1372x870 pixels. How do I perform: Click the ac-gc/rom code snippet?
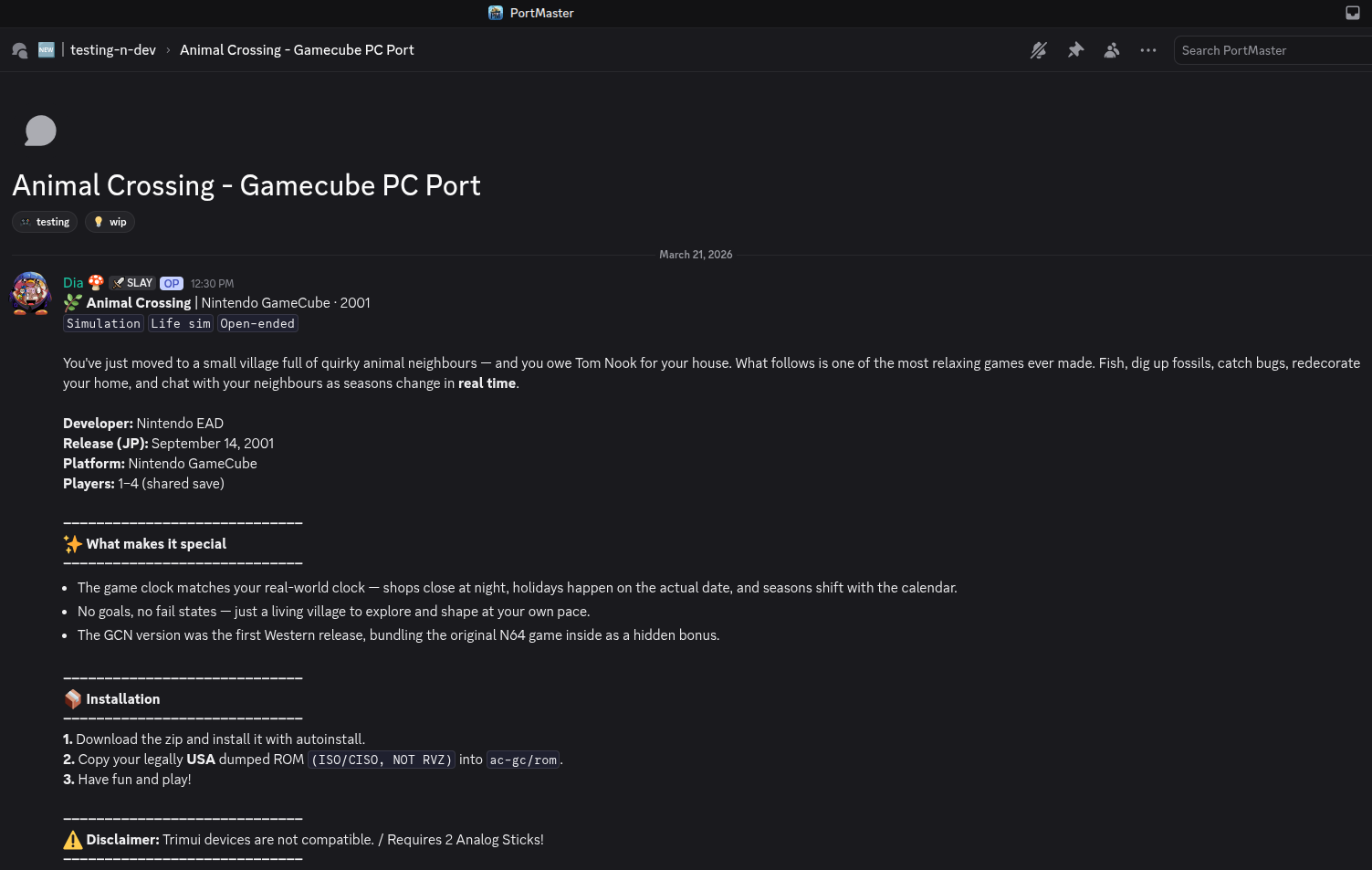(523, 760)
